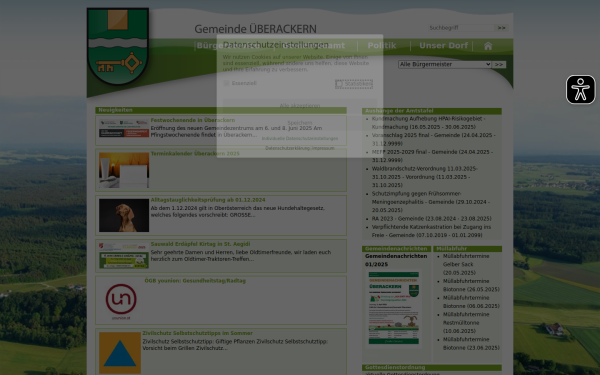
Task: Open the dog photo thumbnail
Action: tap(124, 215)
